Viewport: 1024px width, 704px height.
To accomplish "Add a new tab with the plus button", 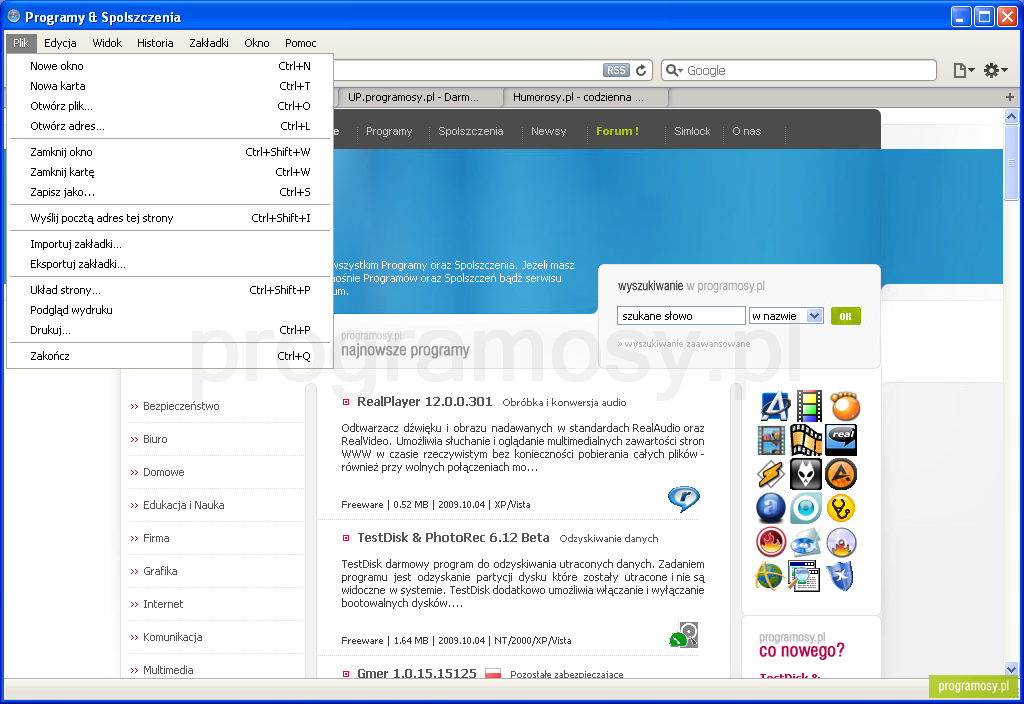I will 1010,97.
